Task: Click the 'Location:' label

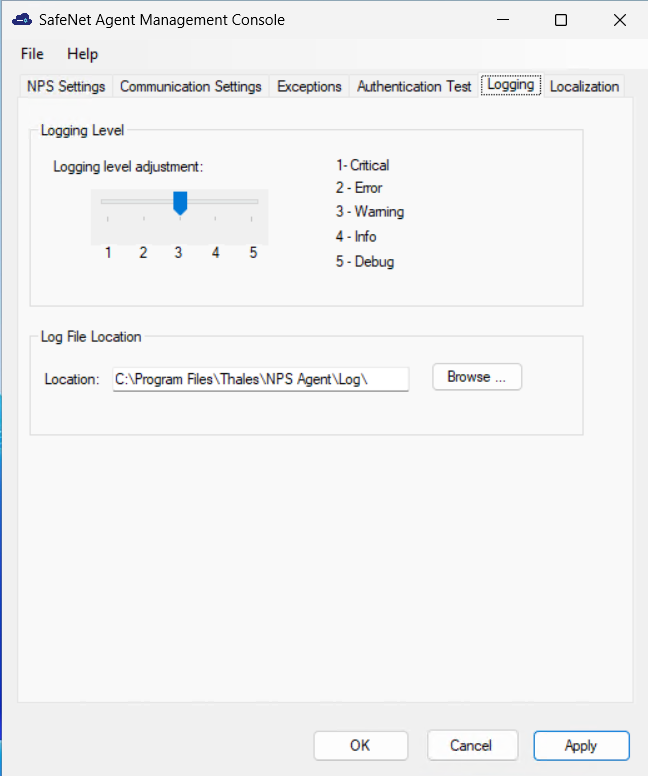Action: [72, 380]
